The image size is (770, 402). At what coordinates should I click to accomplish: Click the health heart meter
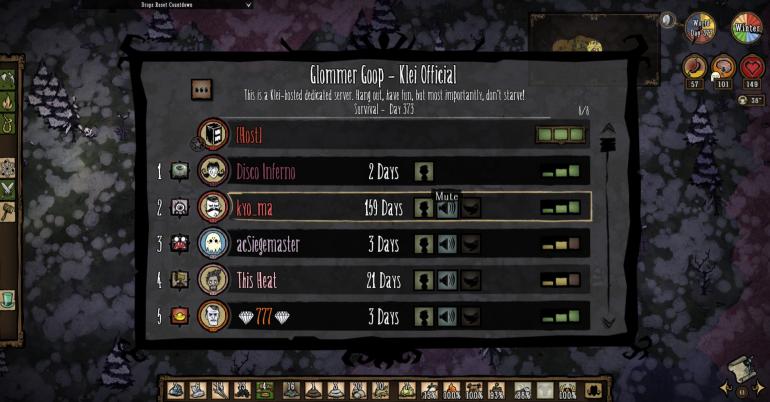752,67
